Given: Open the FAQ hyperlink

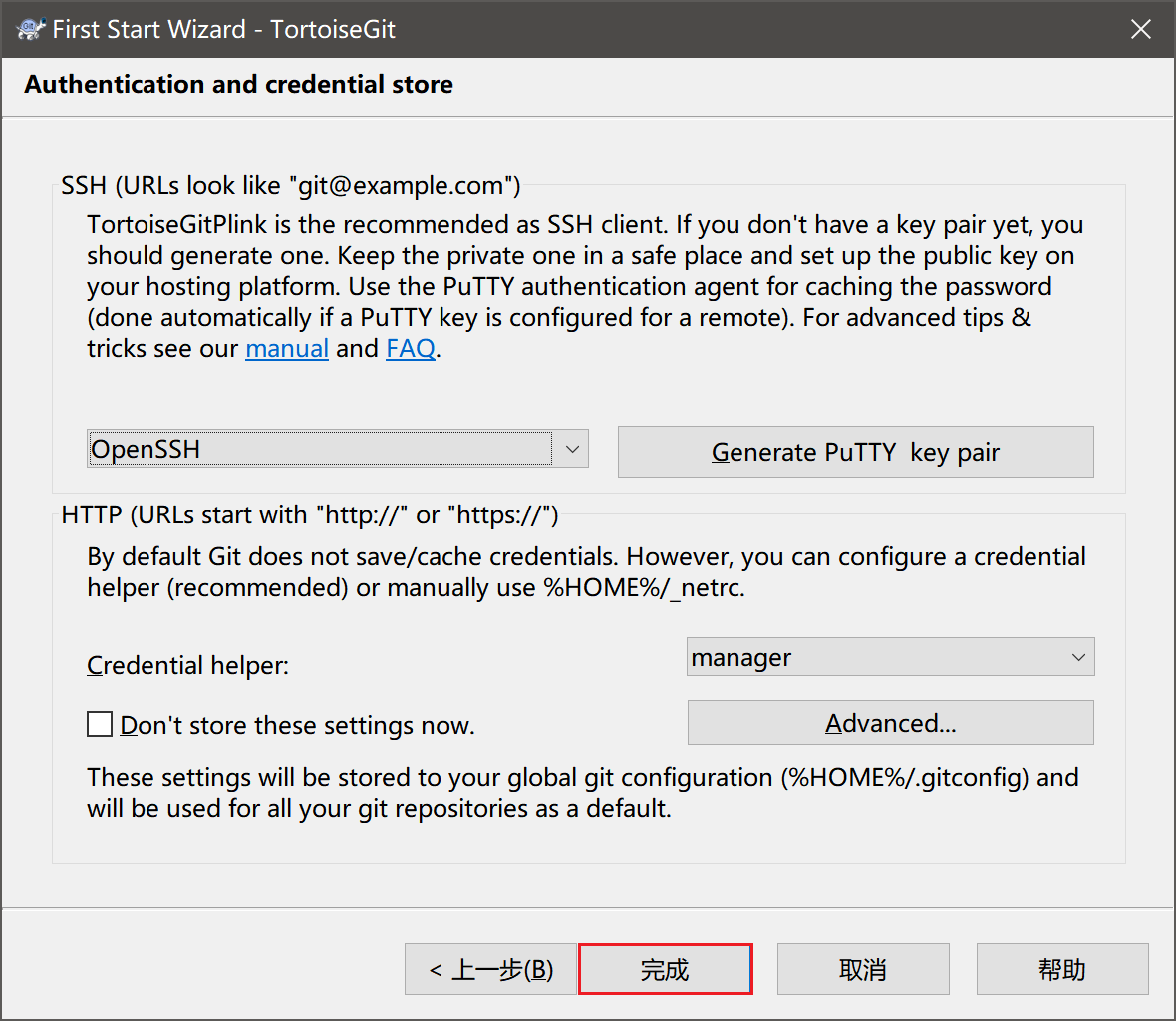Looking at the screenshot, I should [x=411, y=349].
